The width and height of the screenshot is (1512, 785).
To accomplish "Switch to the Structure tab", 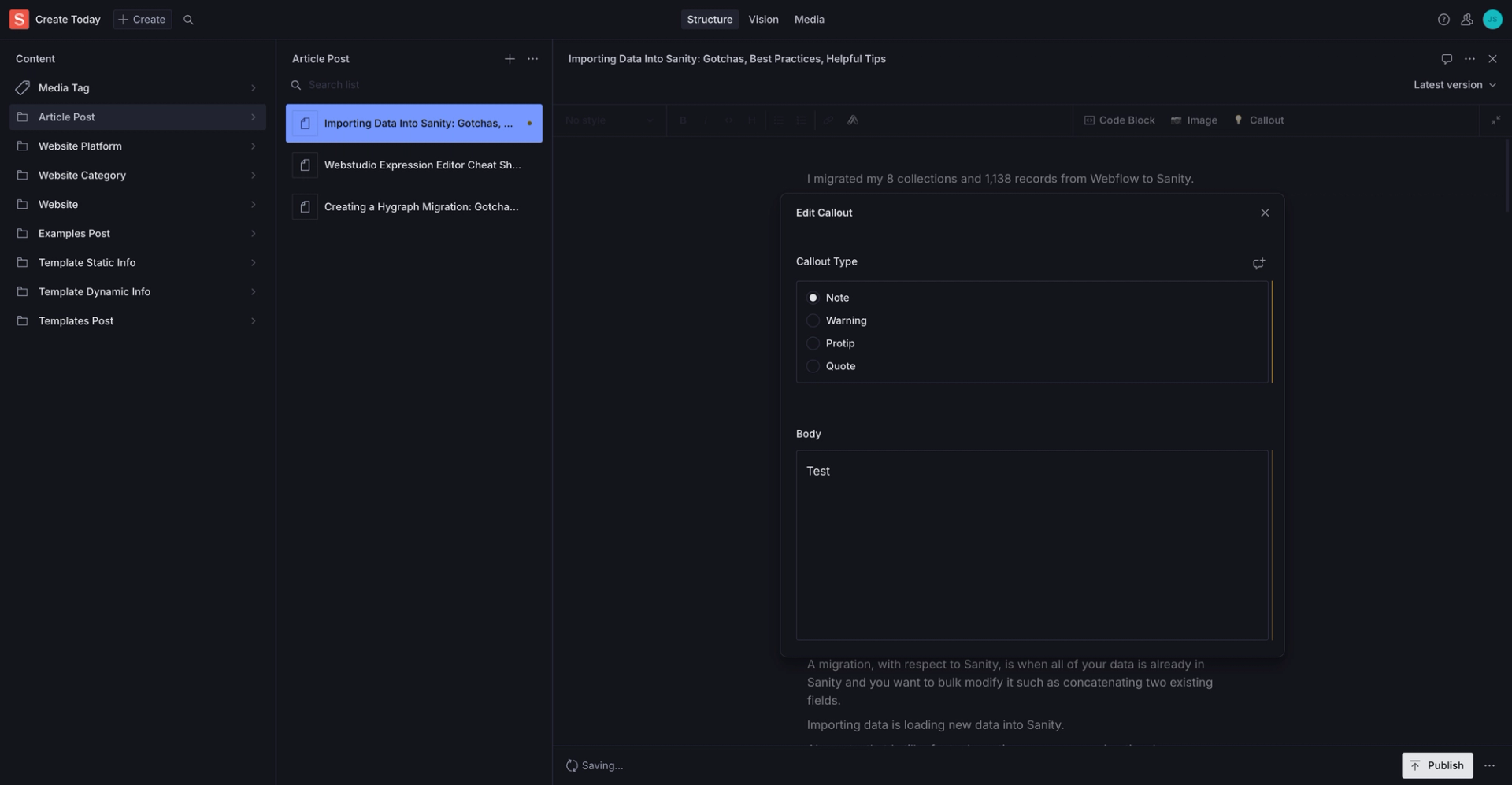I will click(x=710, y=20).
